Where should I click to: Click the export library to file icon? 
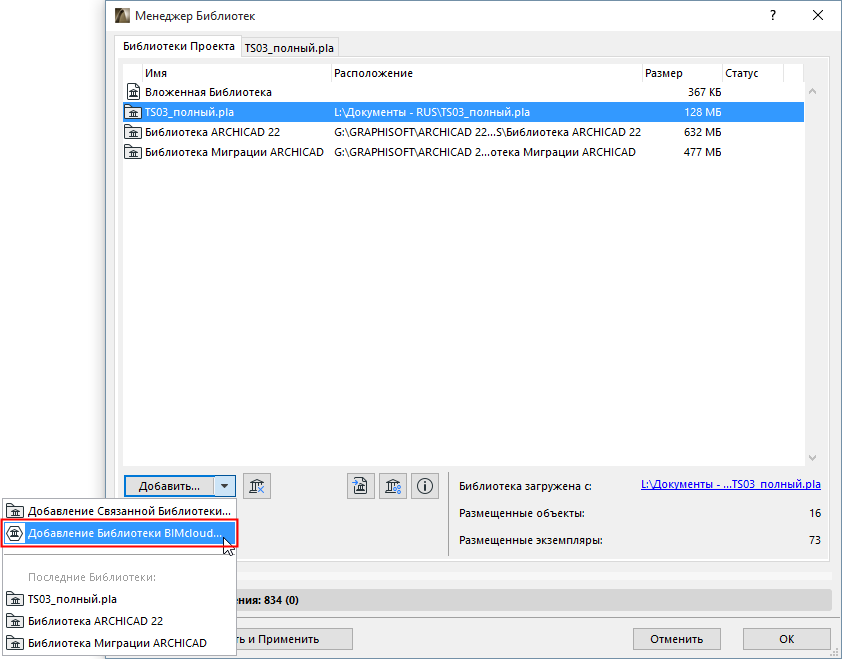click(x=361, y=486)
